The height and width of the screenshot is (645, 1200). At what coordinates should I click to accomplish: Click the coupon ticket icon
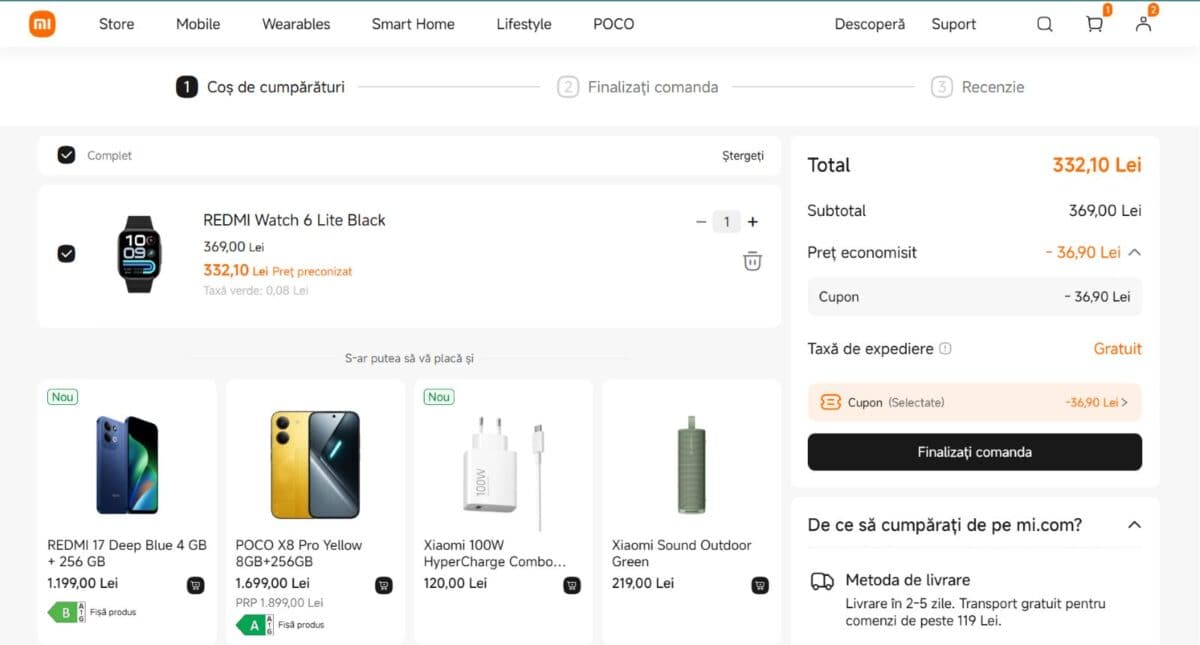point(830,402)
